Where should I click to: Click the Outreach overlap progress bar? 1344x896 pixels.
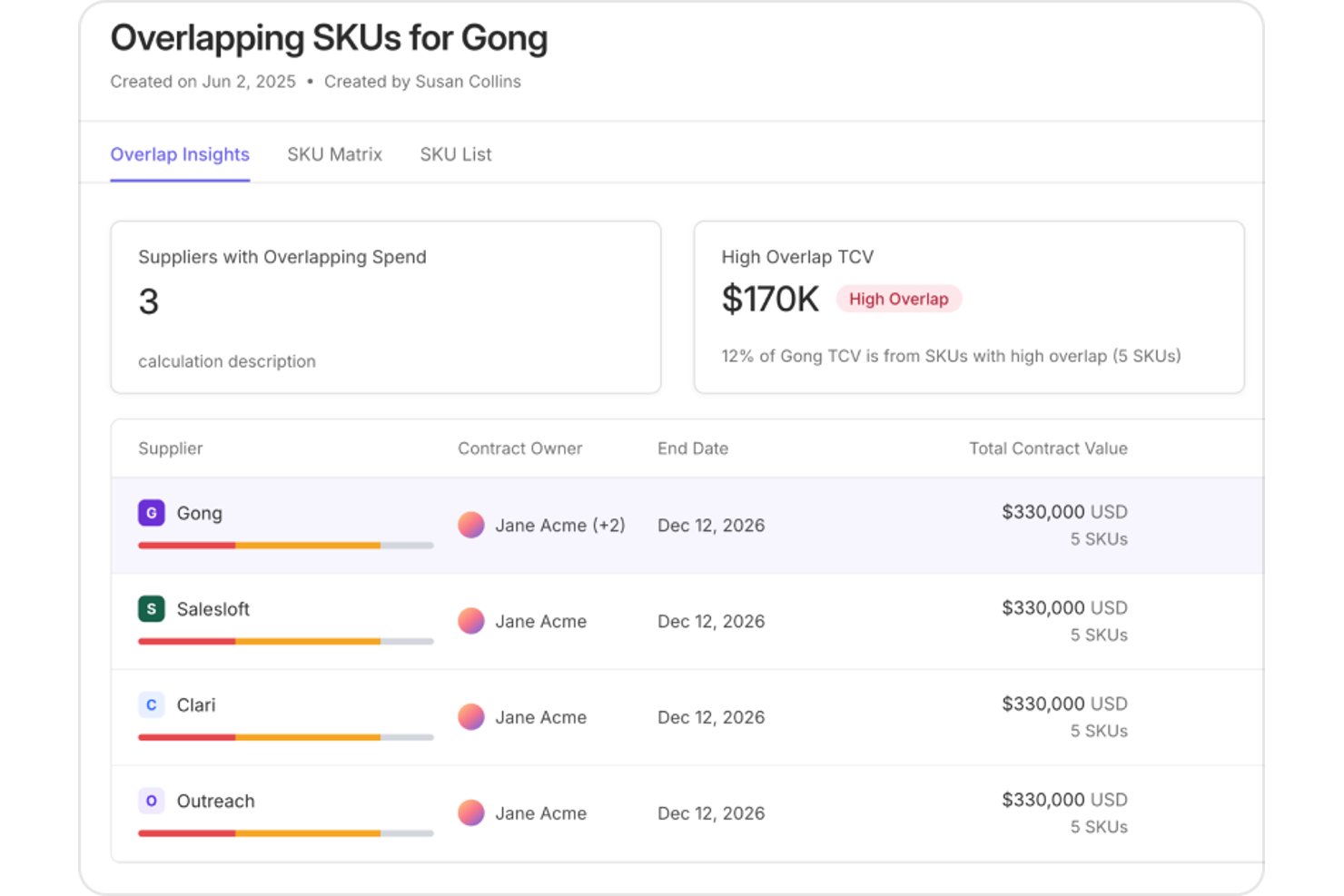(286, 833)
